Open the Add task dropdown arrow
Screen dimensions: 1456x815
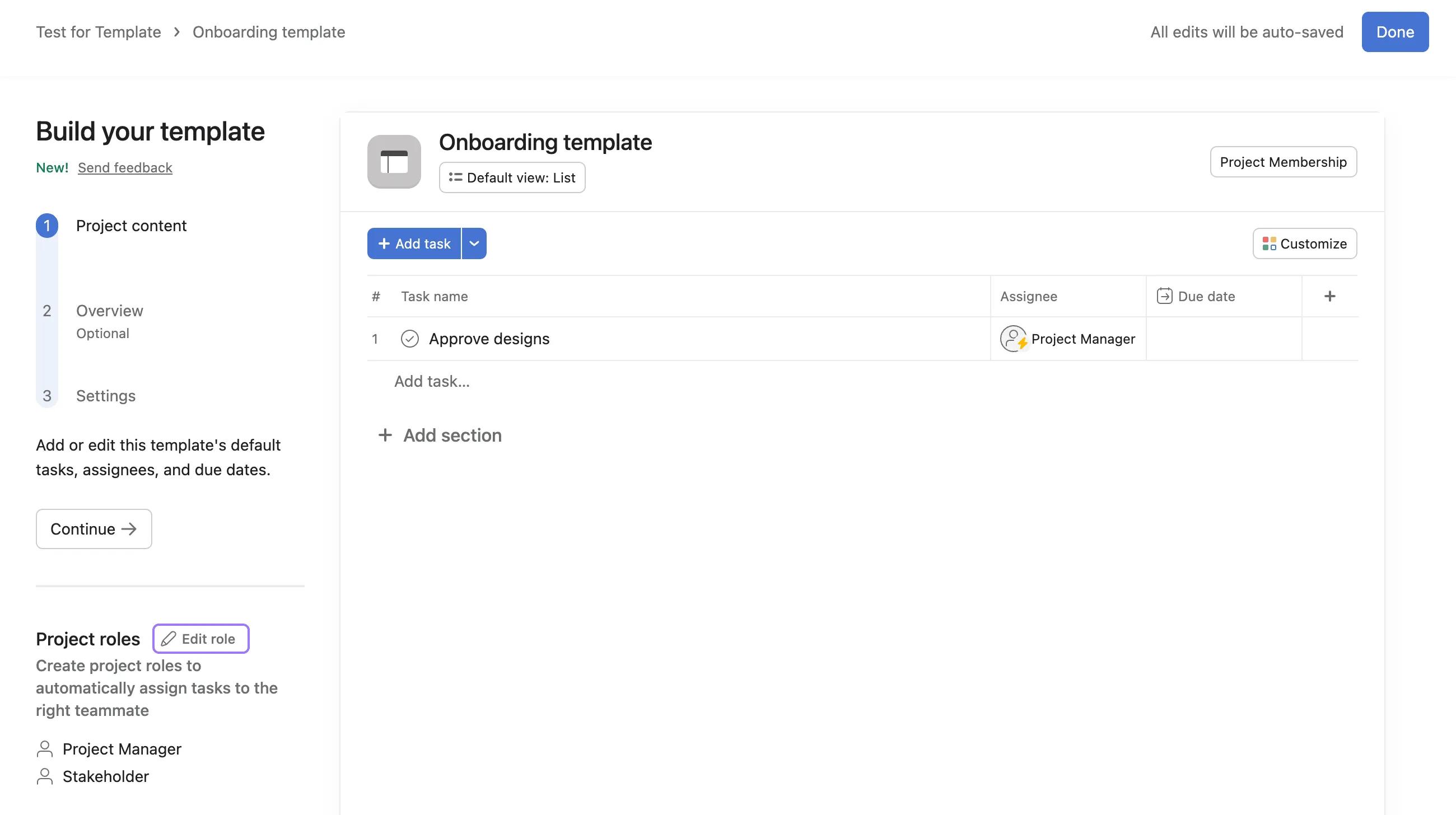pos(474,243)
